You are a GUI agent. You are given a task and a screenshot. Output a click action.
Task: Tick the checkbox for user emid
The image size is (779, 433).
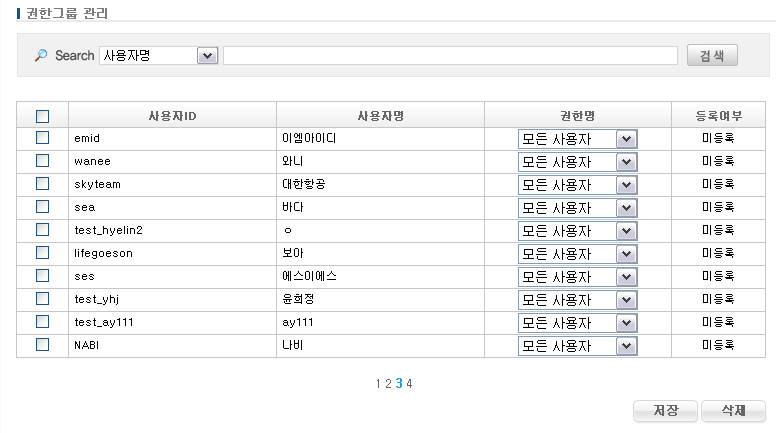pos(43,138)
